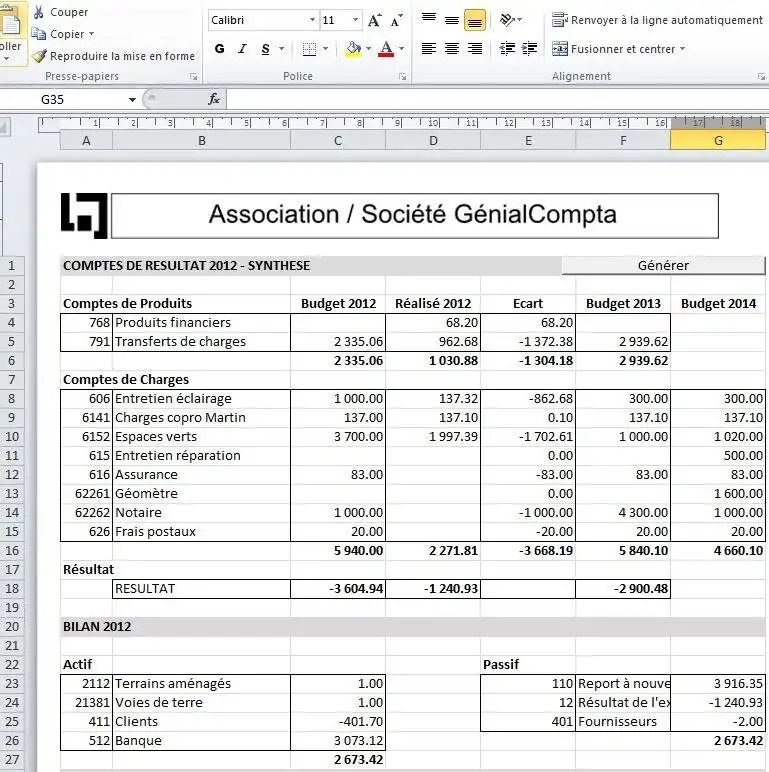Open the borders dropdown arrow
Viewport: 769px width, 772px height.
click(325, 49)
